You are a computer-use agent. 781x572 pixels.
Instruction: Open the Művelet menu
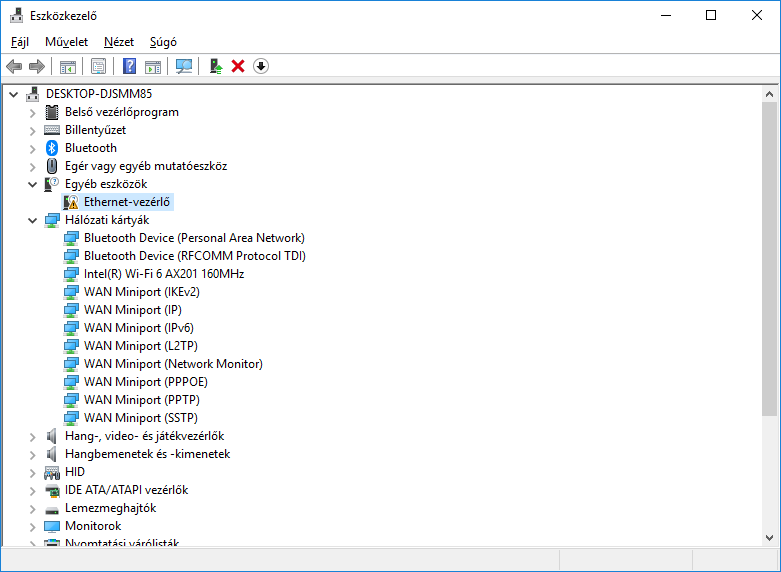66,42
